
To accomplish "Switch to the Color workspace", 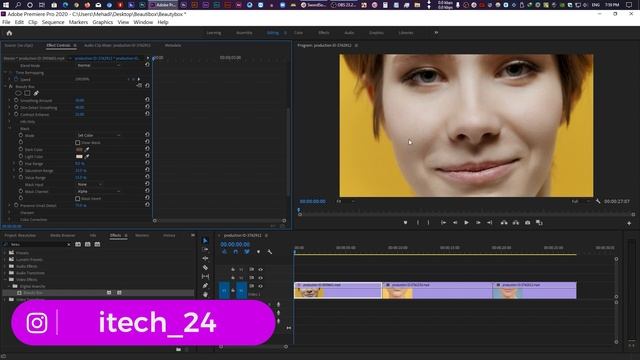I will tap(298, 33).
